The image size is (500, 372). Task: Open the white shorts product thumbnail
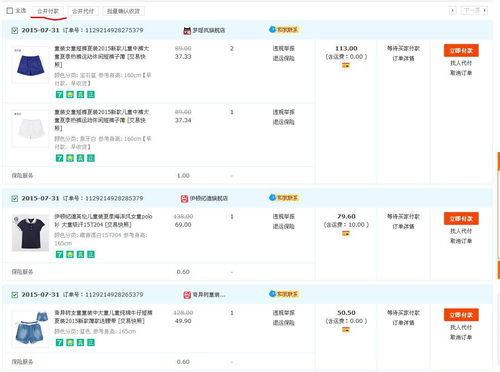click(x=30, y=128)
